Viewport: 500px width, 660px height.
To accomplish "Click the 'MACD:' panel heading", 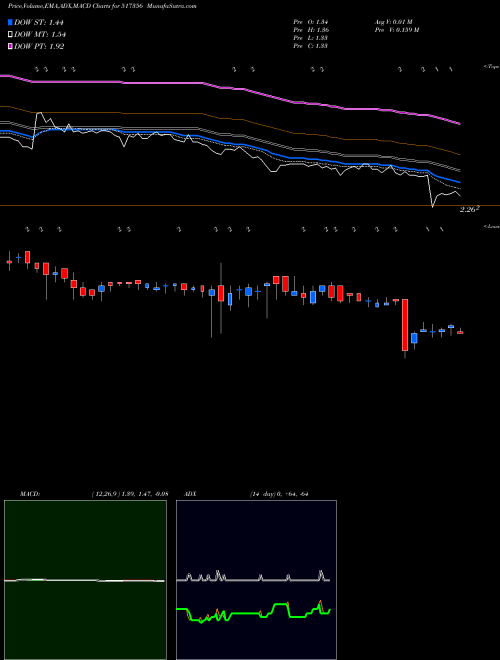I will 30,493.
